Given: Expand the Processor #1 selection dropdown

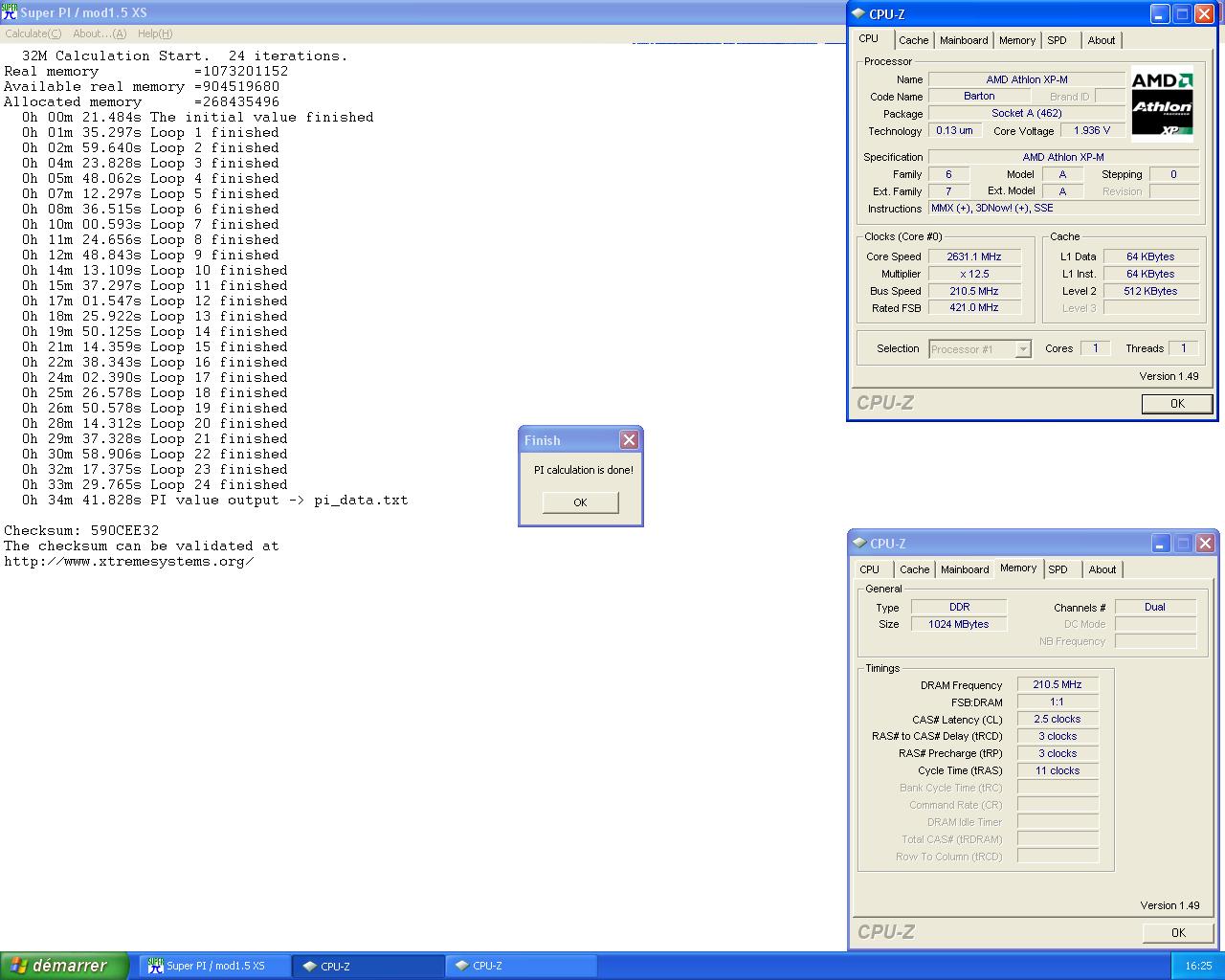Looking at the screenshot, I should click(1022, 349).
